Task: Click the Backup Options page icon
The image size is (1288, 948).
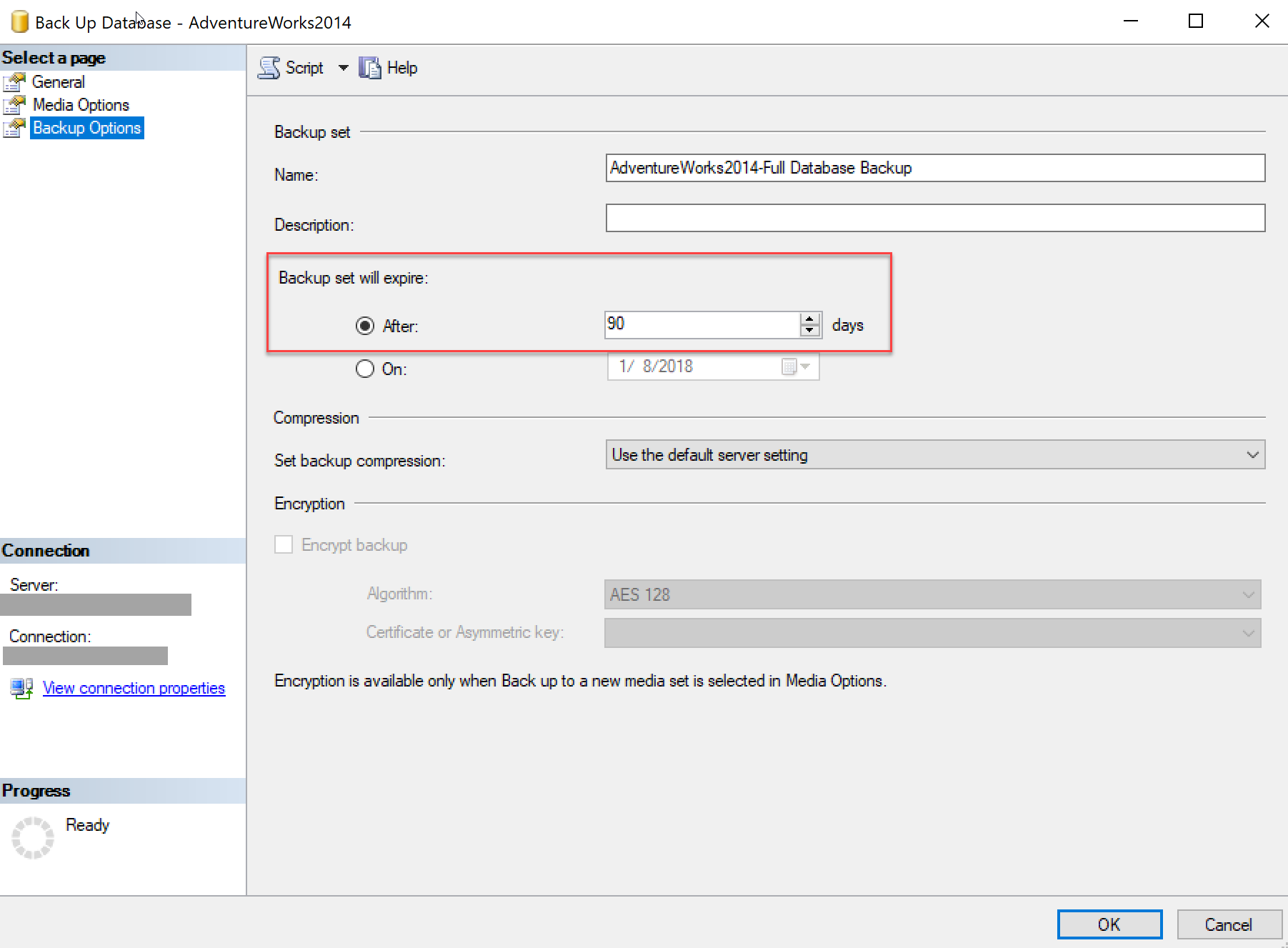Action: 14,128
